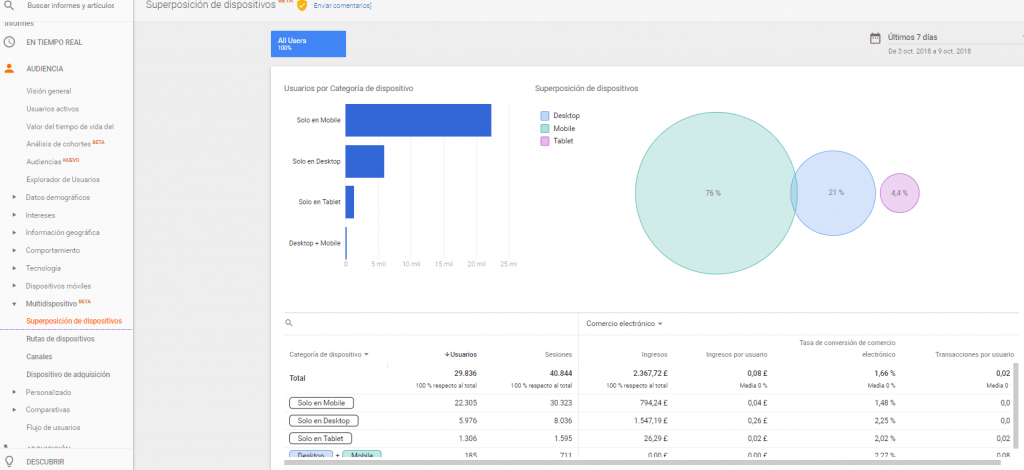Expand Personalizado menu
The width and height of the screenshot is (1024, 470).
coord(48,392)
